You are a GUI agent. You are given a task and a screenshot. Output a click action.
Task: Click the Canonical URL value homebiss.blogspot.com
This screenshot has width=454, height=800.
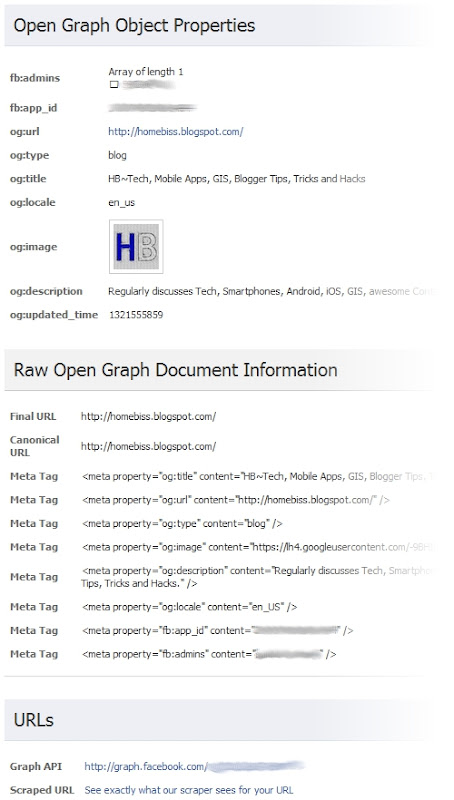(x=148, y=446)
